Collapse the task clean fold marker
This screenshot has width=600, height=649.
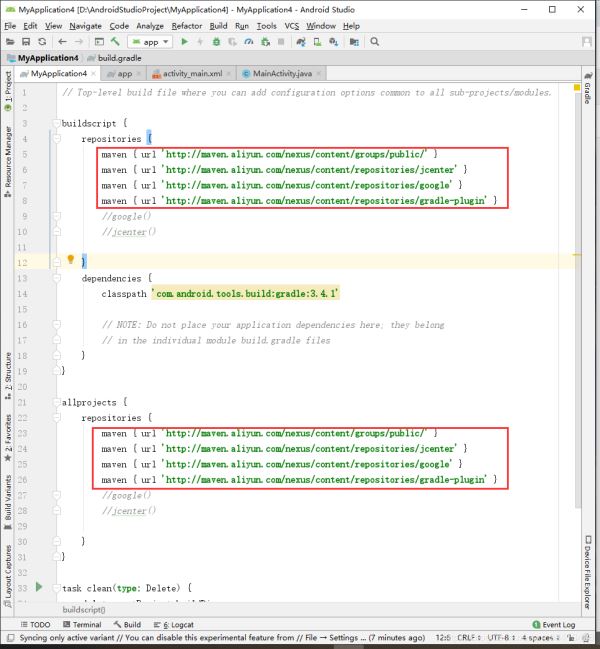pos(57,588)
